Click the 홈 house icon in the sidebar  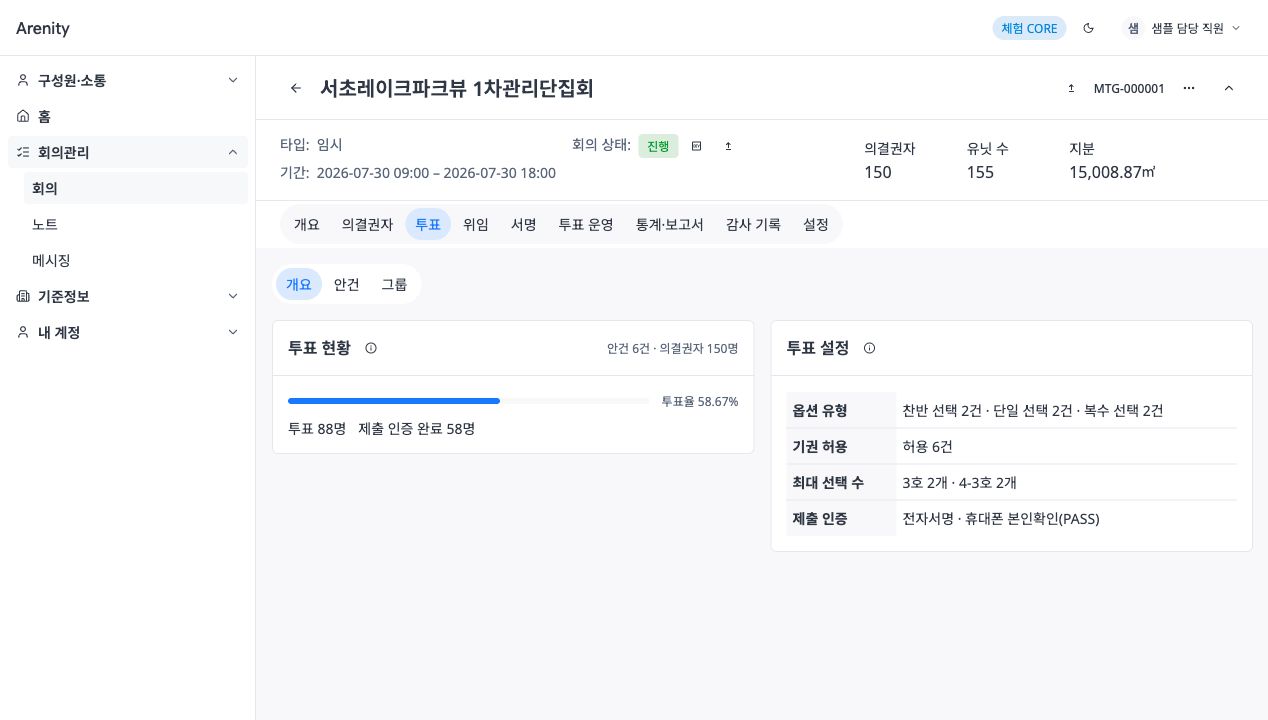(x=23, y=116)
